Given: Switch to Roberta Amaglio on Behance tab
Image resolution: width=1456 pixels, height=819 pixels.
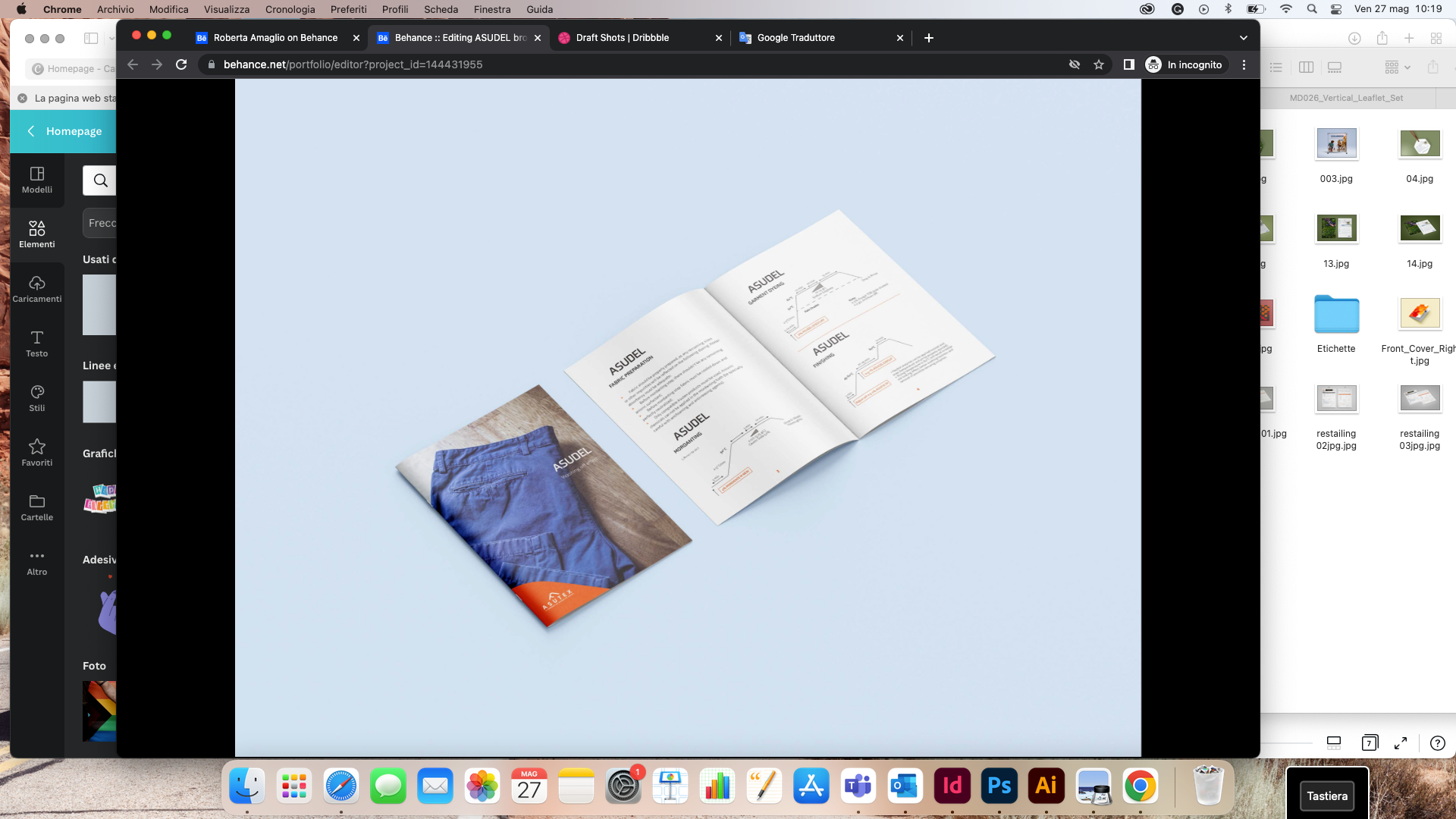Looking at the screenshot, I should (x=275, y=38).
